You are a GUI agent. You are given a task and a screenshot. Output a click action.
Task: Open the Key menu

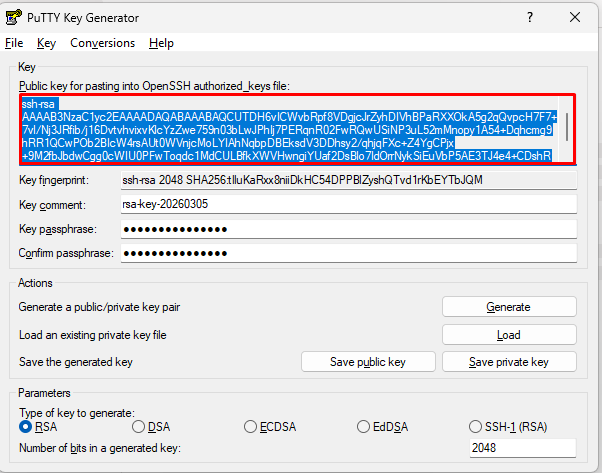[46, 43]
